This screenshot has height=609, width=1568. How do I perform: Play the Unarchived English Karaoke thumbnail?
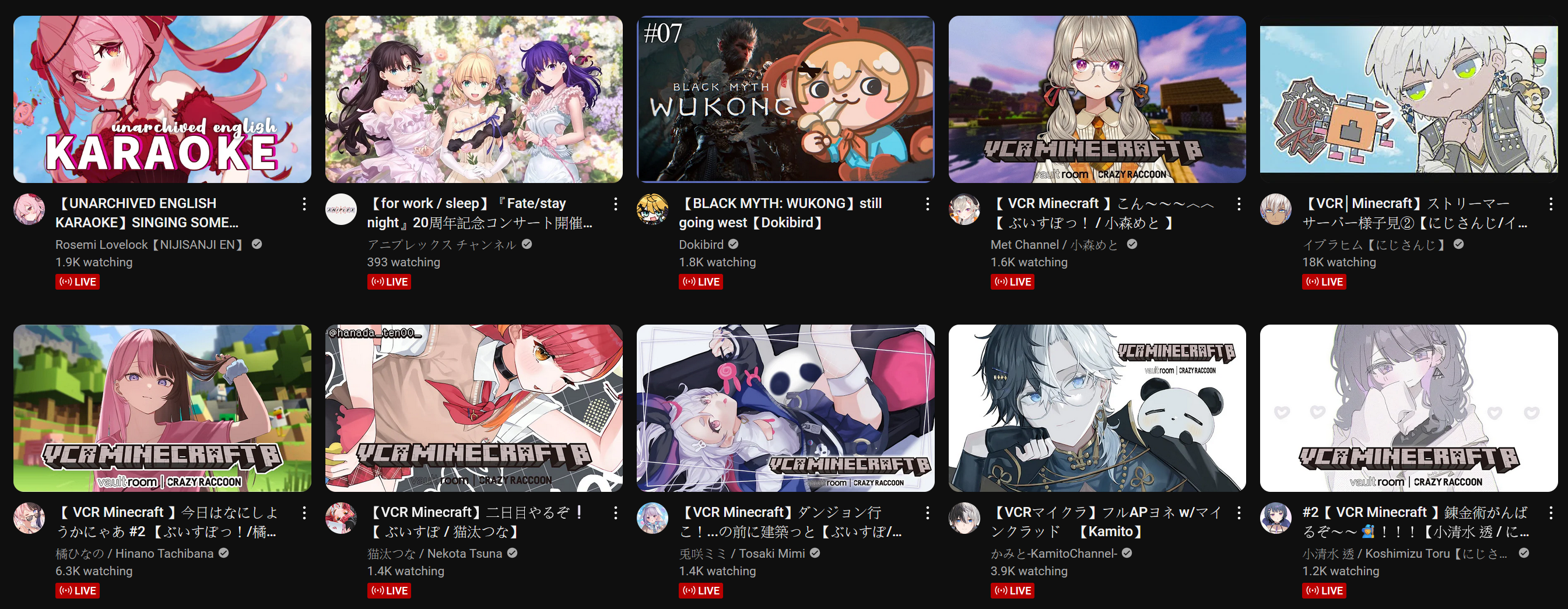pyautogui.click(x=162, y=99)
